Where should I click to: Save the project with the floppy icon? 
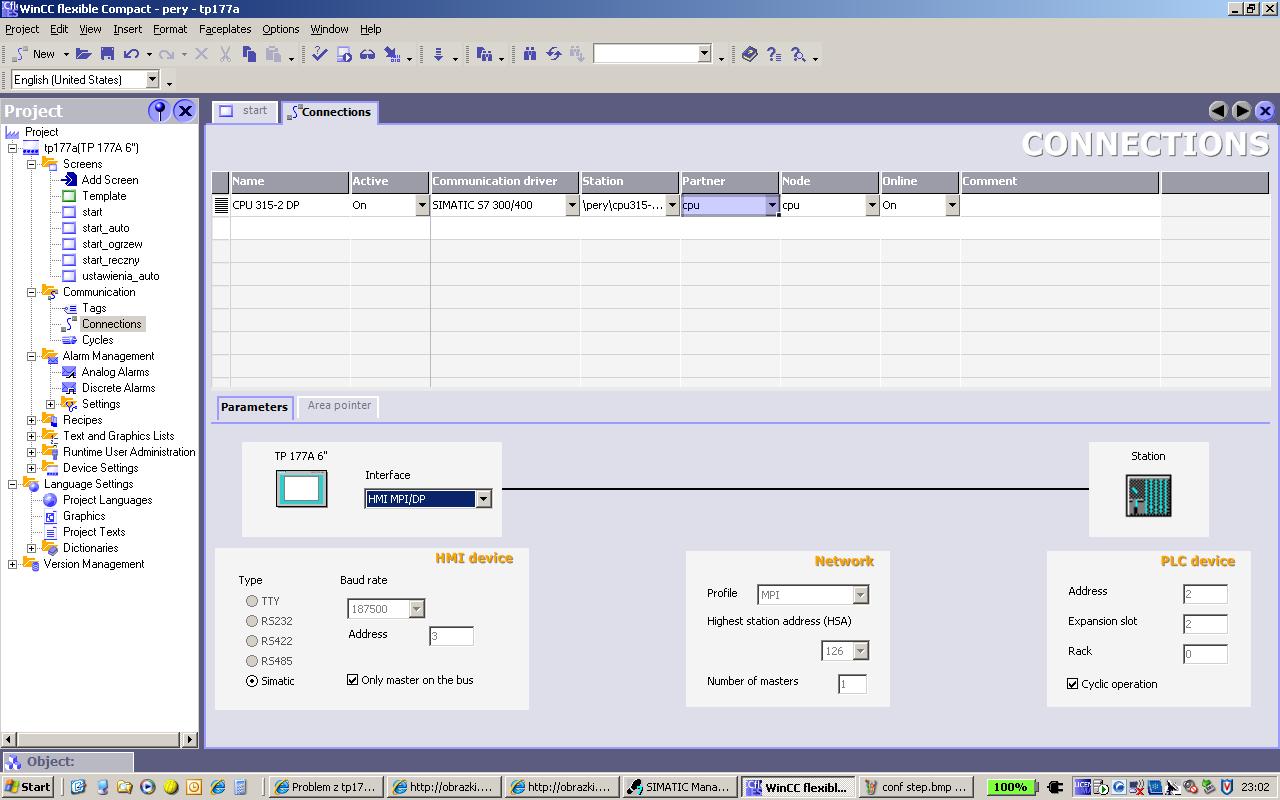pos(107,54)
